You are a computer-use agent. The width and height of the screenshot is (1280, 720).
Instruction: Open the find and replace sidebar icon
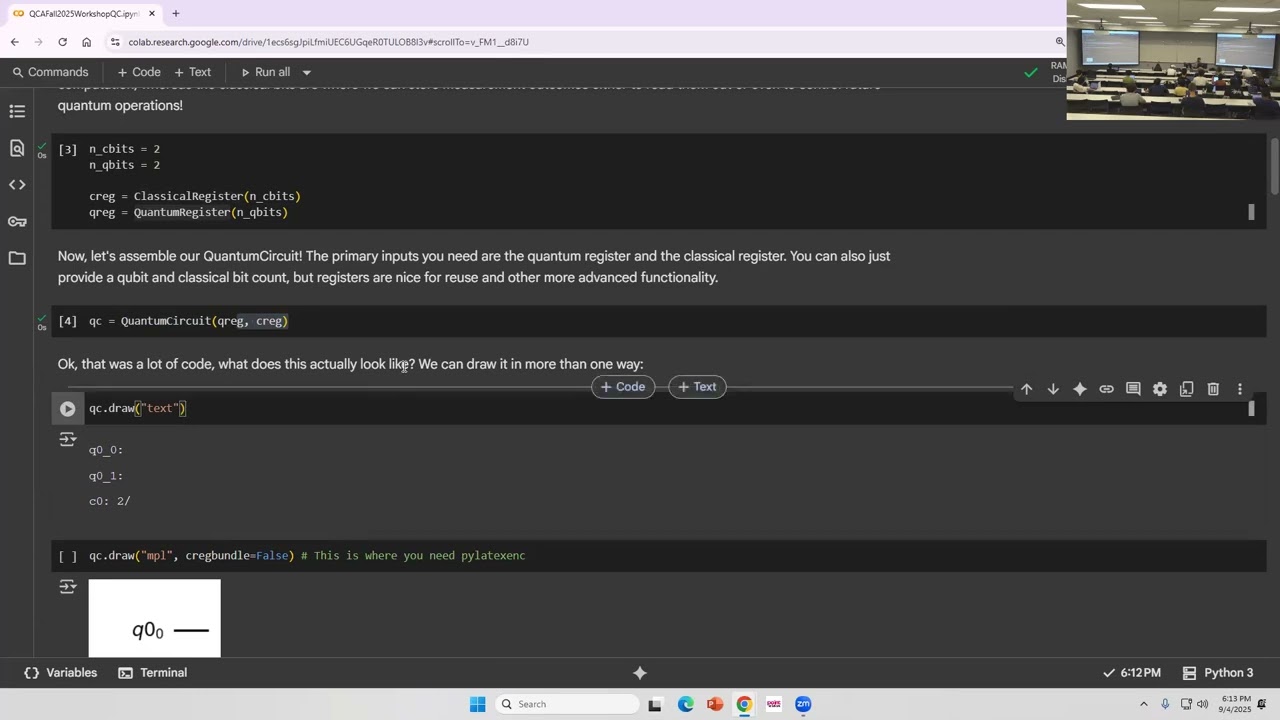17,148
